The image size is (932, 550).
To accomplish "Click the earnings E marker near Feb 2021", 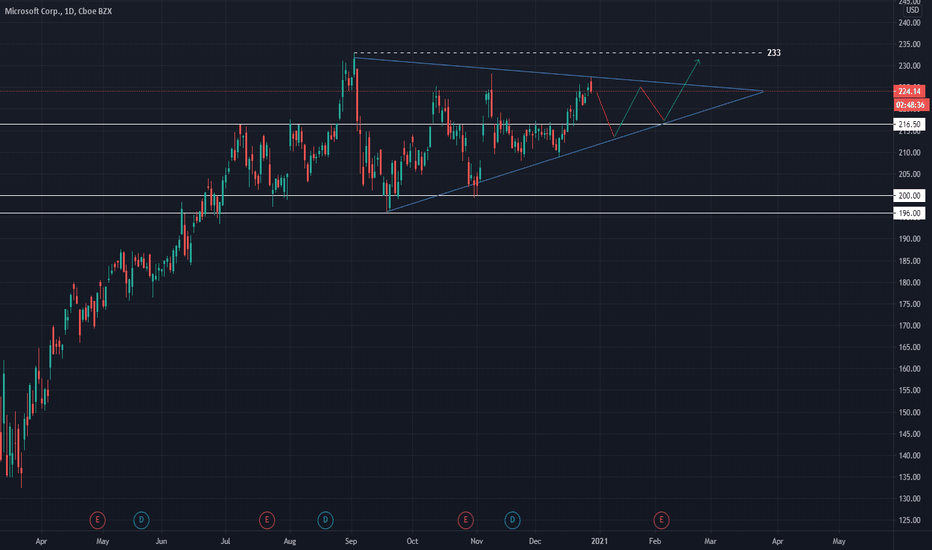I will (x=661, y=520).
